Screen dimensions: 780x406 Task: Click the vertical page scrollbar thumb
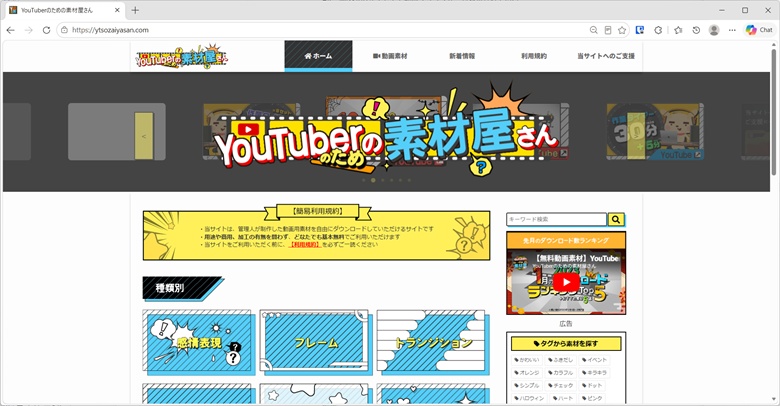pos(774,112)
